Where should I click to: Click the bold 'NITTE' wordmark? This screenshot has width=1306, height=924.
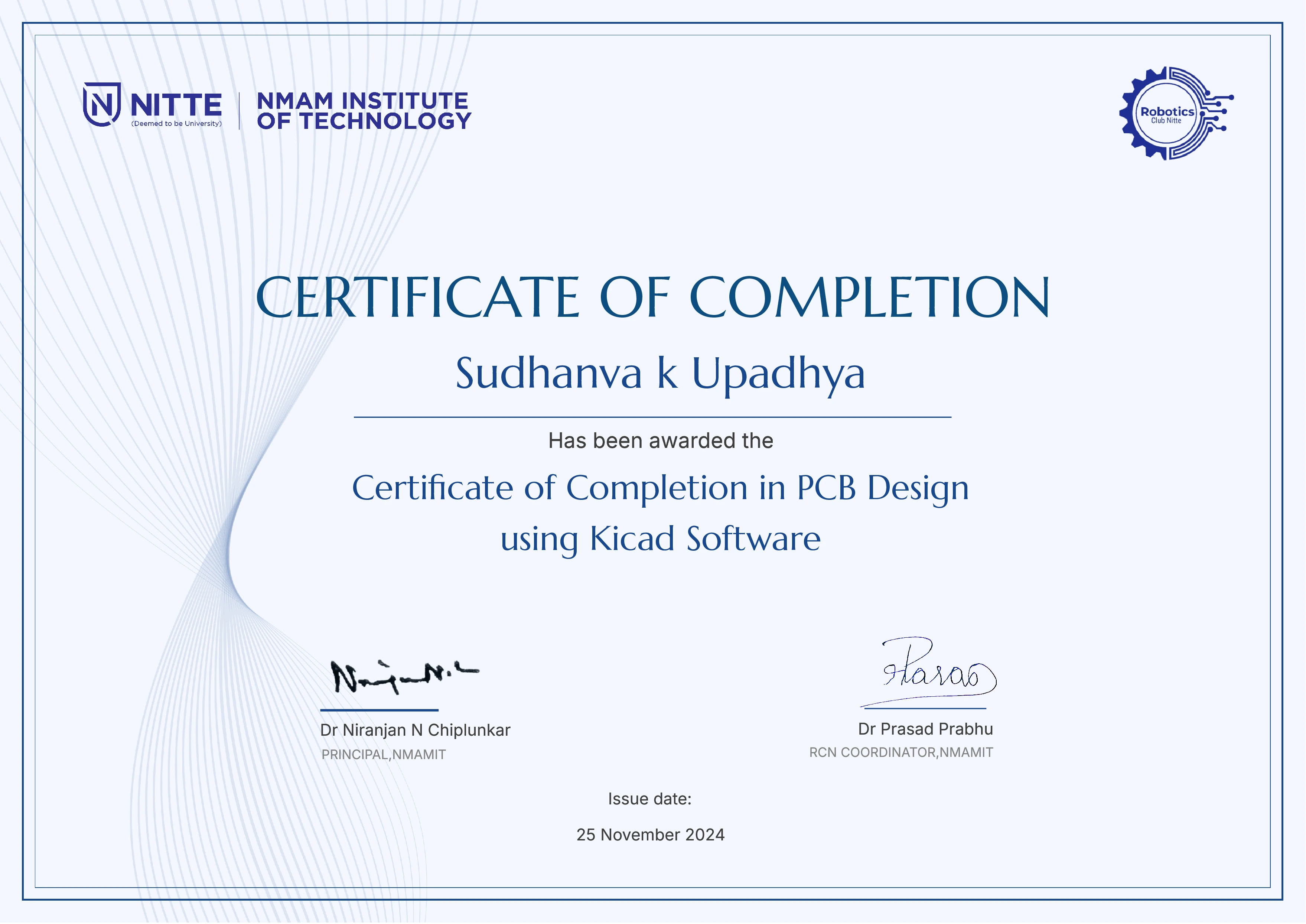pyautogui.click(x=176, y=105)
